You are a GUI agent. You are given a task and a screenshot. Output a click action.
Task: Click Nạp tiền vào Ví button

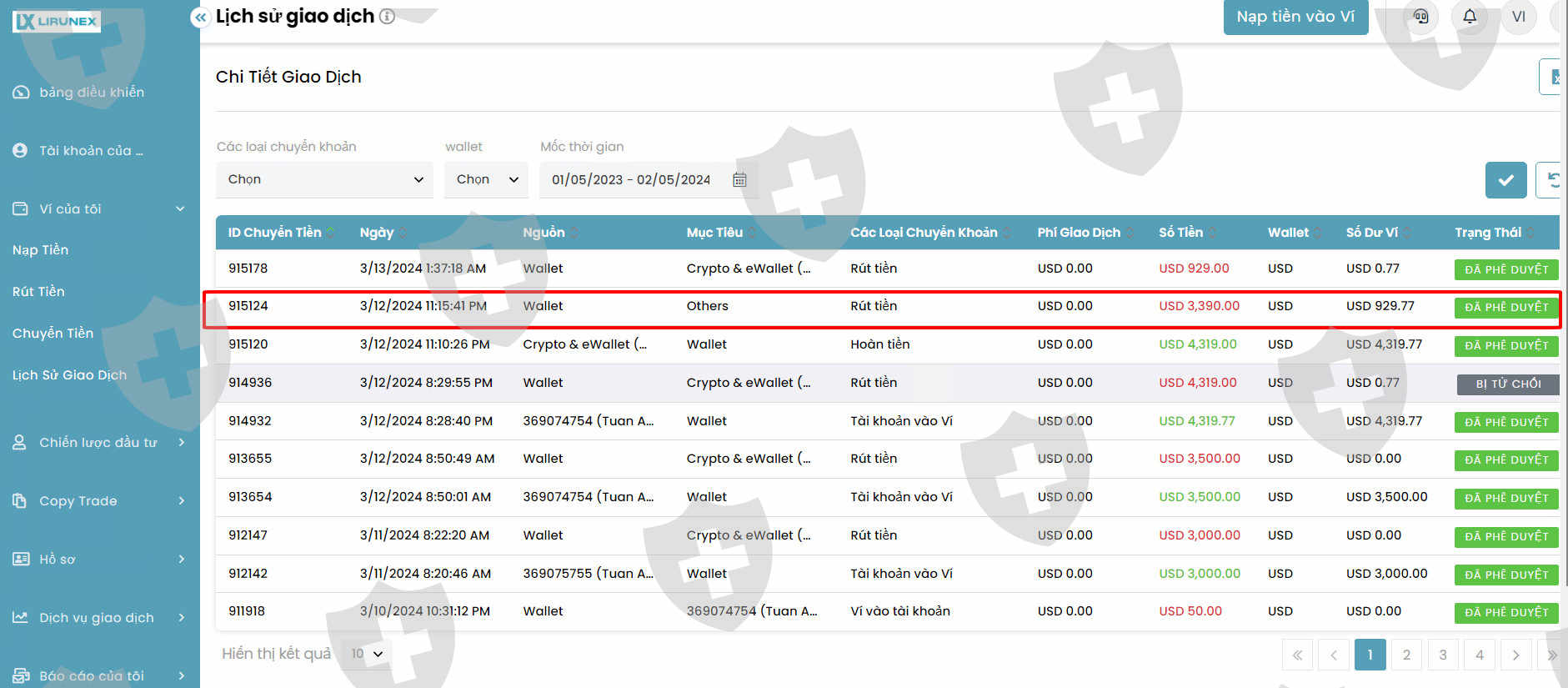1295,17
